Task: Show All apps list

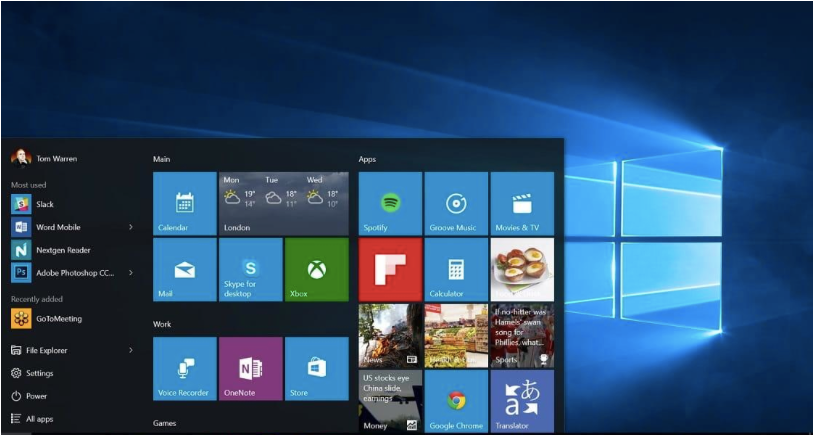Action: (x=32, y=419)
